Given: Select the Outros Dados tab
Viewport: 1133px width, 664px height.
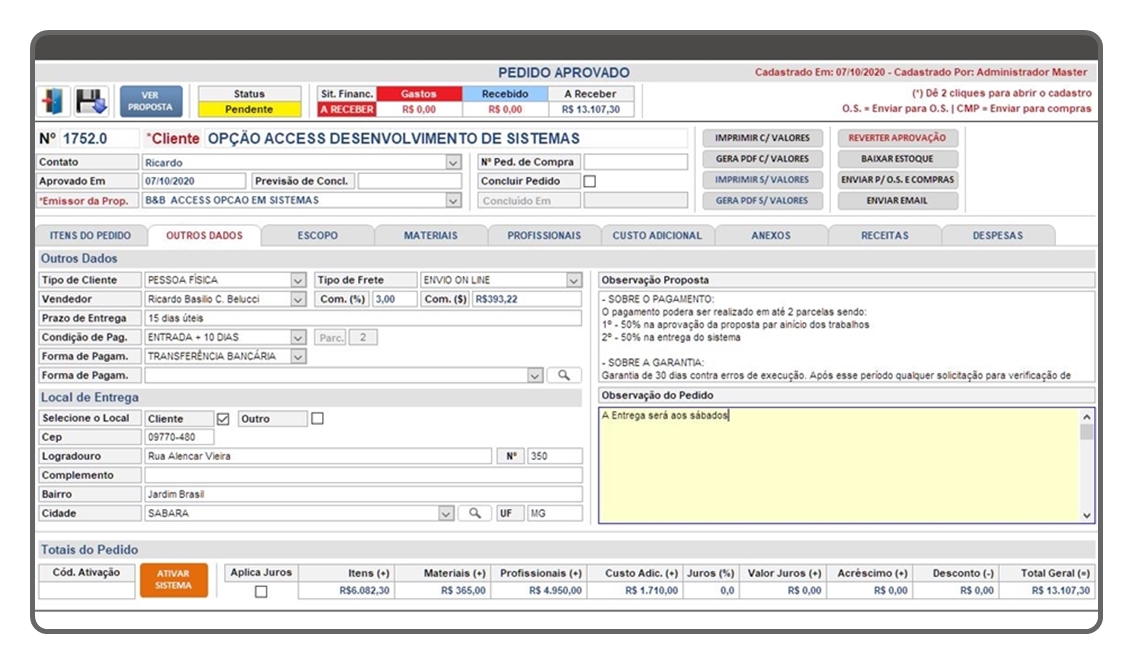Looking at the screenshot, I should (x=204, y=236).
